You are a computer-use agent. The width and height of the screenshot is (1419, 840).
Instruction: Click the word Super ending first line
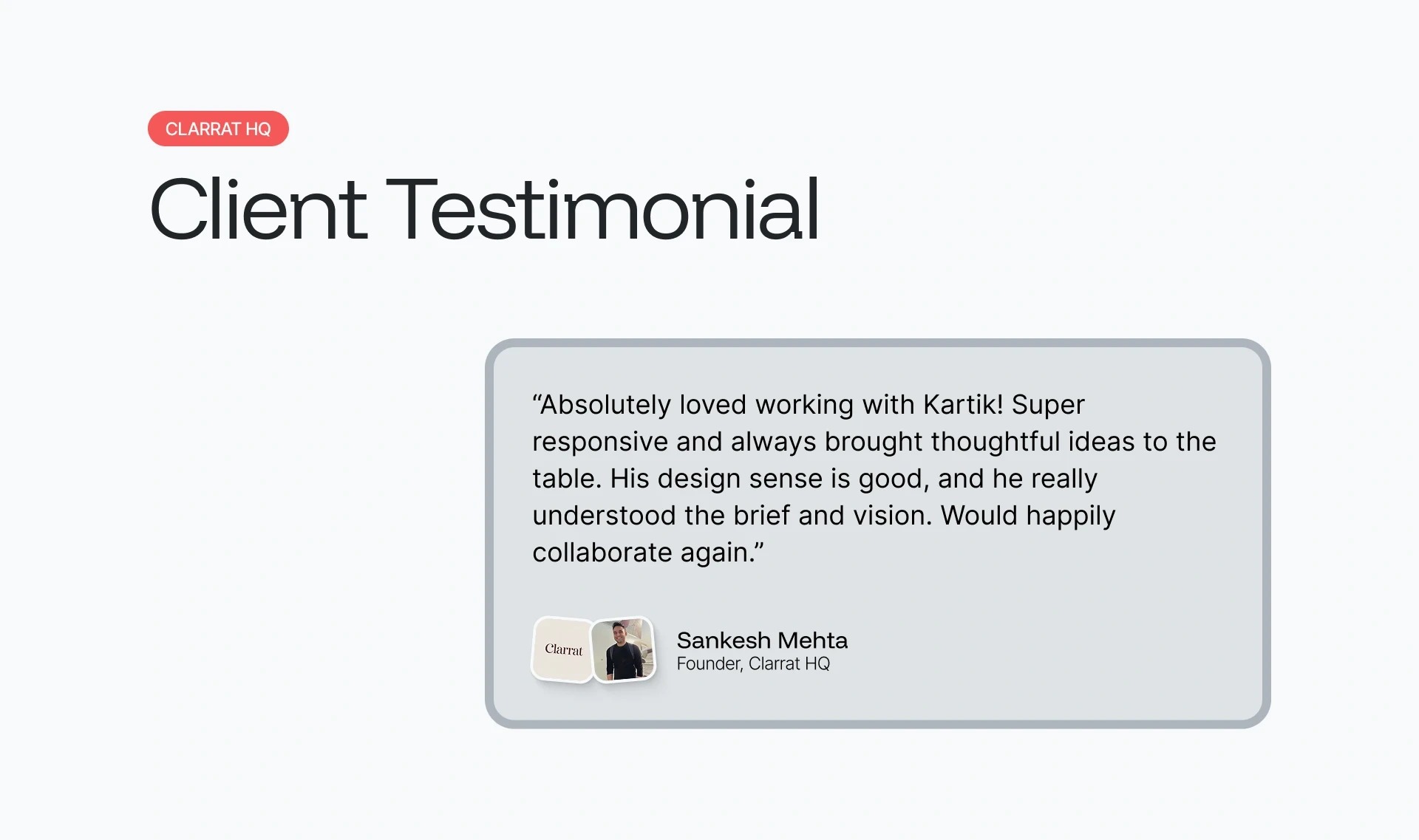1048,406
